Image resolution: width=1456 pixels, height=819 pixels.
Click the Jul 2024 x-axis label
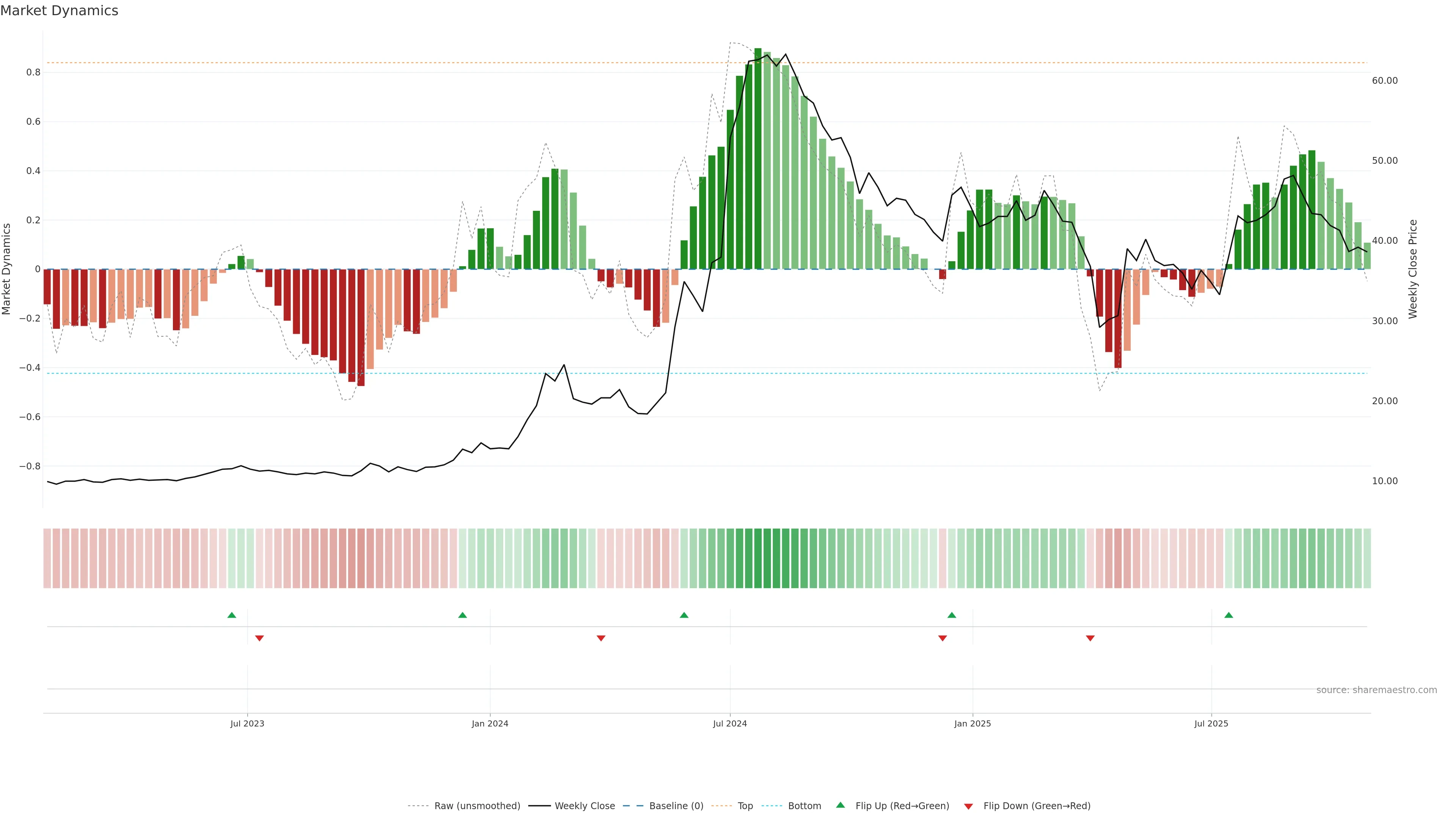730,723
